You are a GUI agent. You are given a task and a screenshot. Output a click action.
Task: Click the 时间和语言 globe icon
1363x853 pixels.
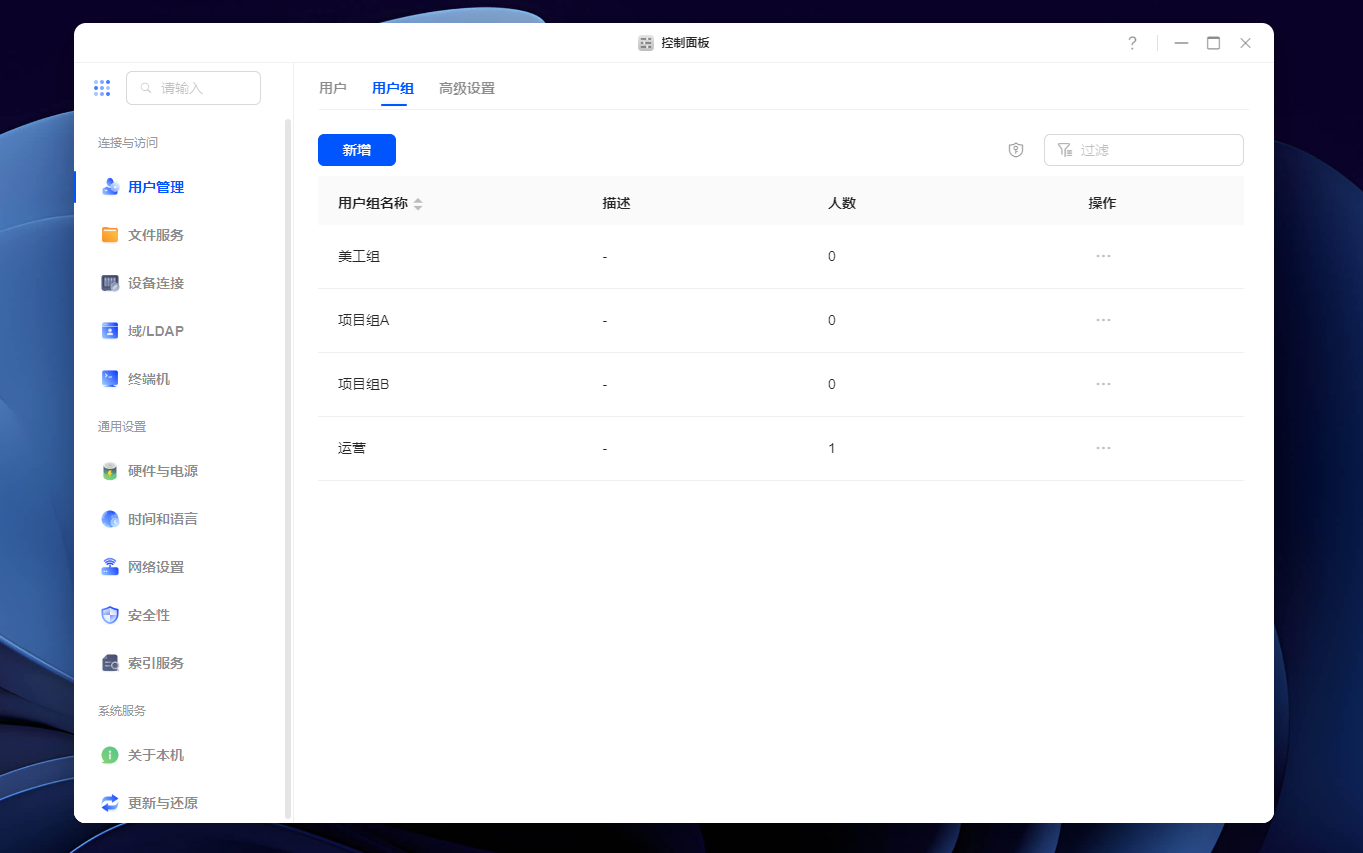(110, 519)
